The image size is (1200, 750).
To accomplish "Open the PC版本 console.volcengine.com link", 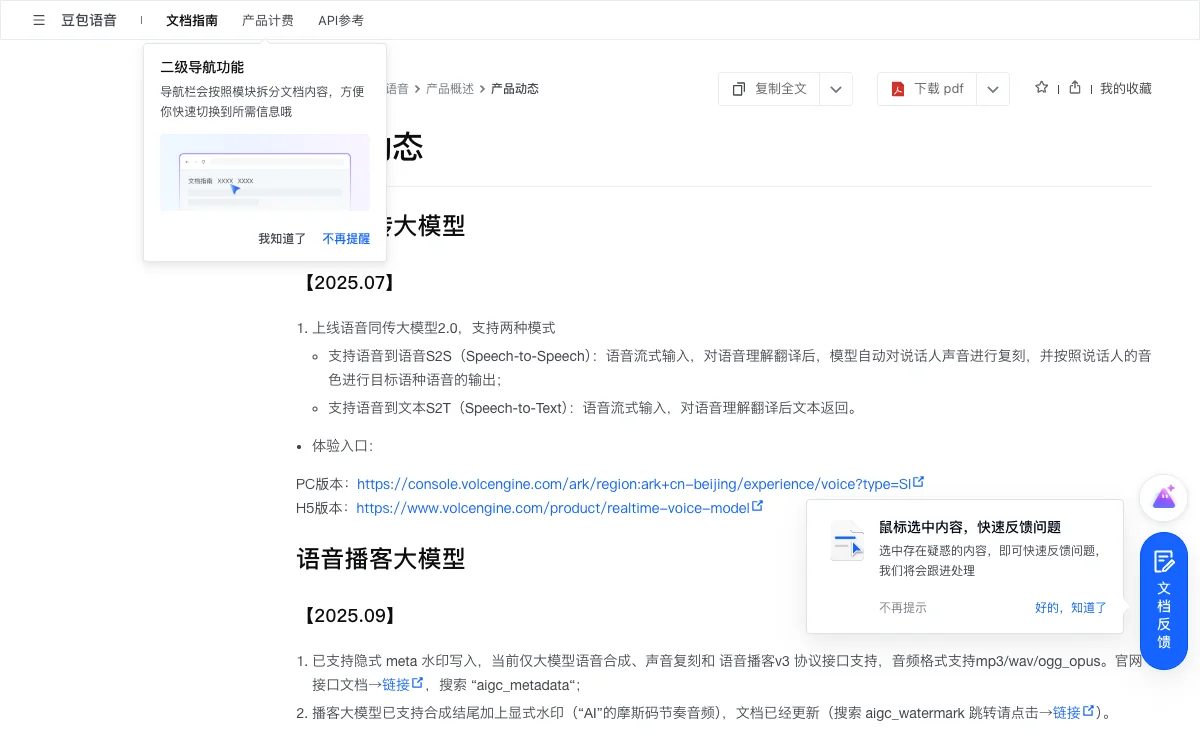I will [x=640, y=484].
